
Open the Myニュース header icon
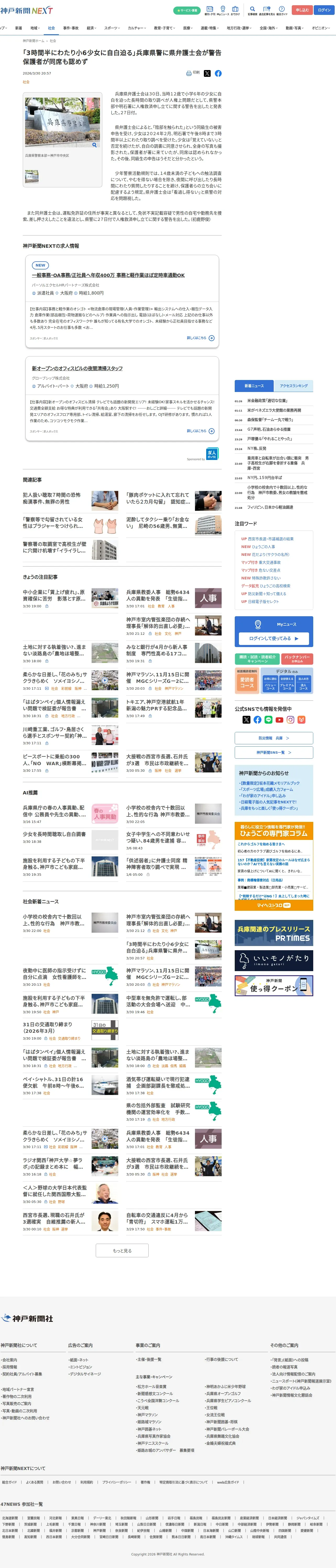(x=223, y=10)
